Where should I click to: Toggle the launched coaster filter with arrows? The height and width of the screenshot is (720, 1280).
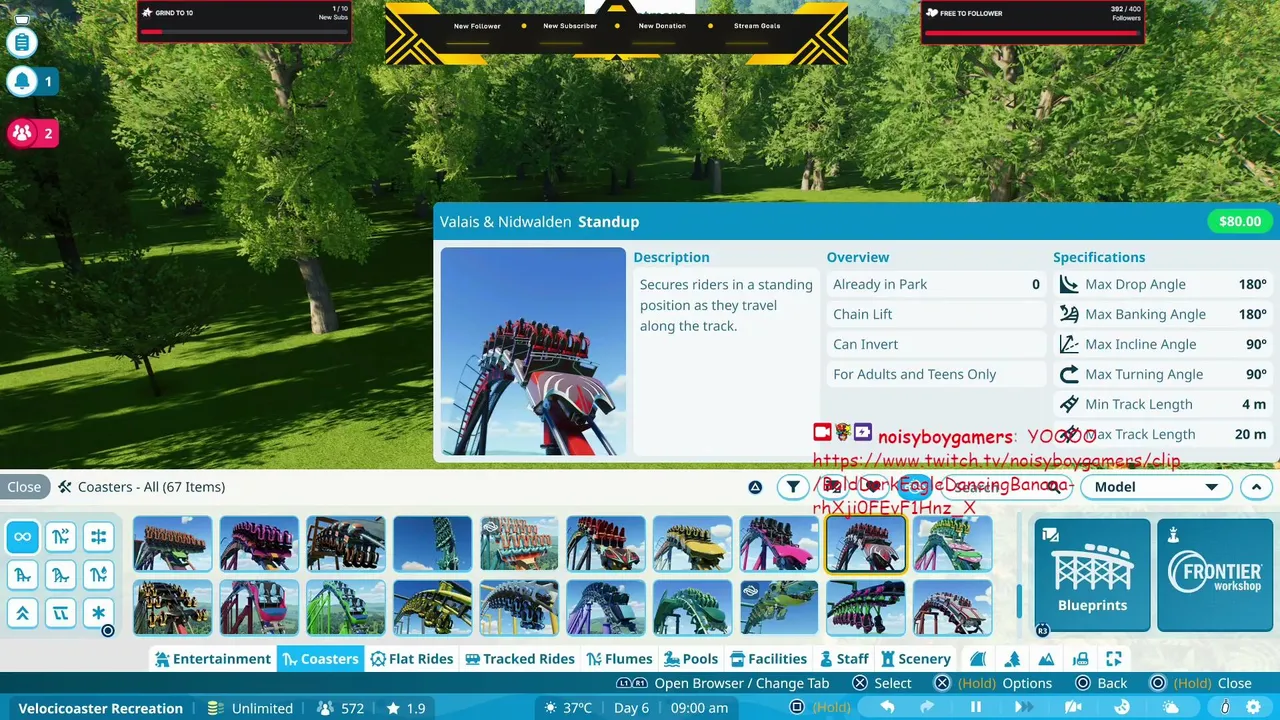pyautogui.click(x=60, y=537)
